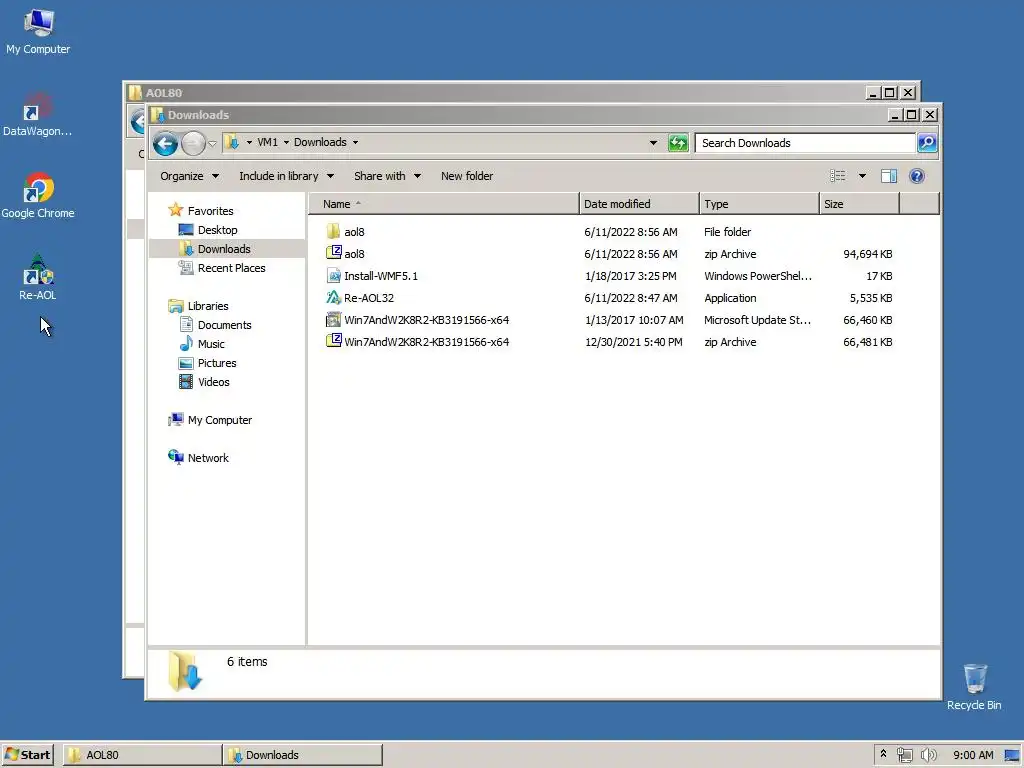Sort by Date modified column

coord(639,204)
